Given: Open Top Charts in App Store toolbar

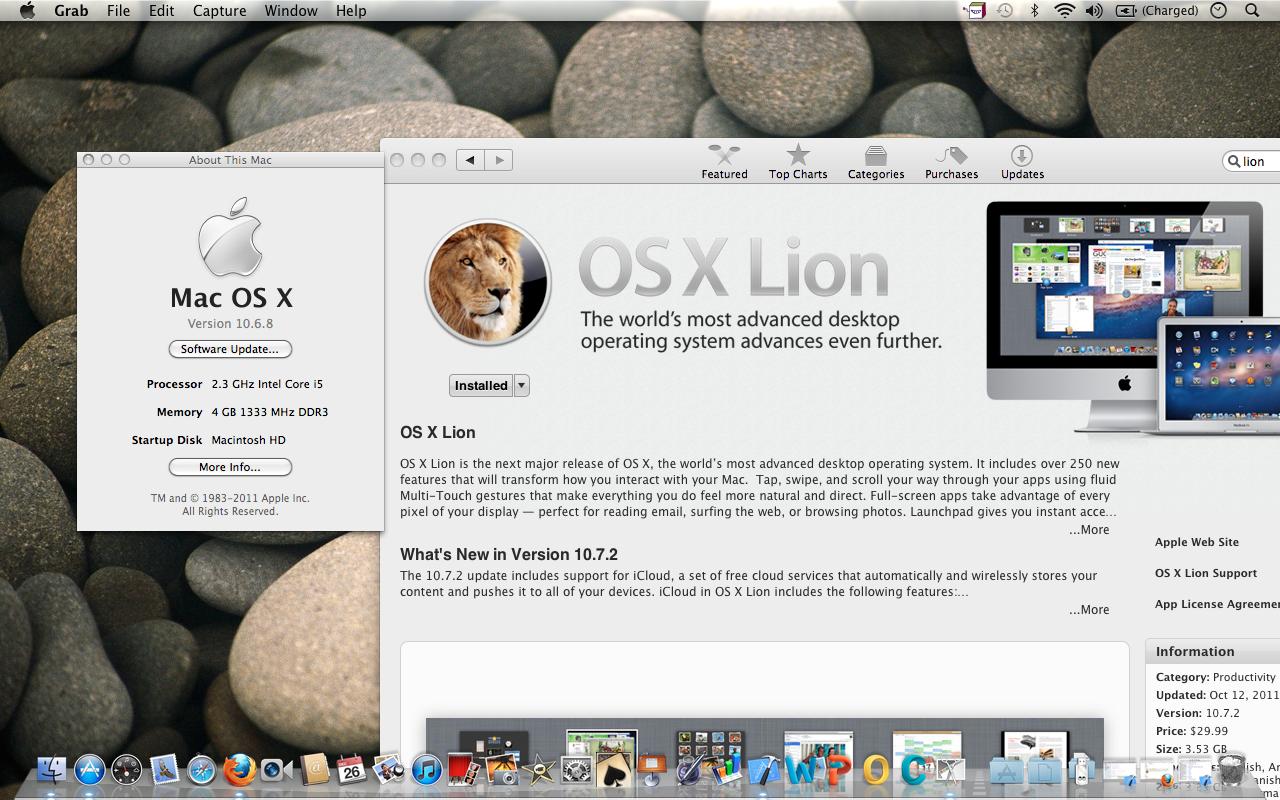Looking at the screenshot, I should click(798, 162).
